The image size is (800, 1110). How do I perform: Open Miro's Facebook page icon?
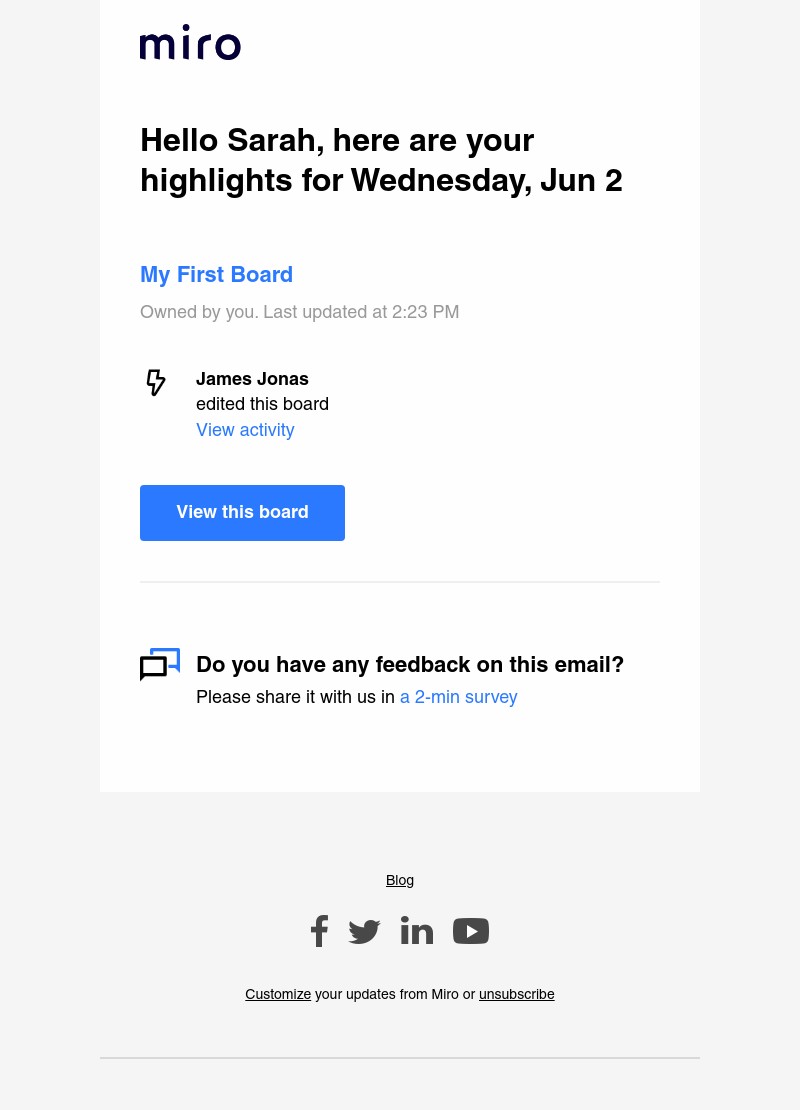coord(319,931)
